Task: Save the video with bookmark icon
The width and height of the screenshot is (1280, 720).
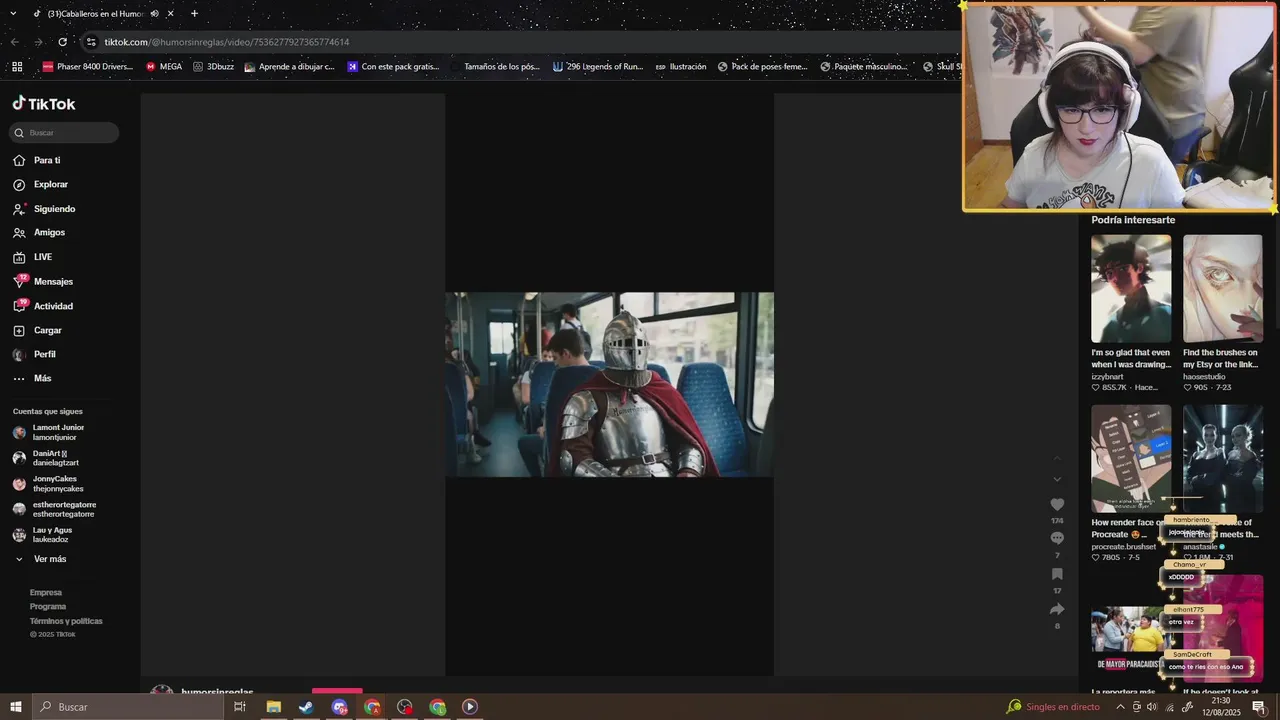Action: coord(1057,574)
